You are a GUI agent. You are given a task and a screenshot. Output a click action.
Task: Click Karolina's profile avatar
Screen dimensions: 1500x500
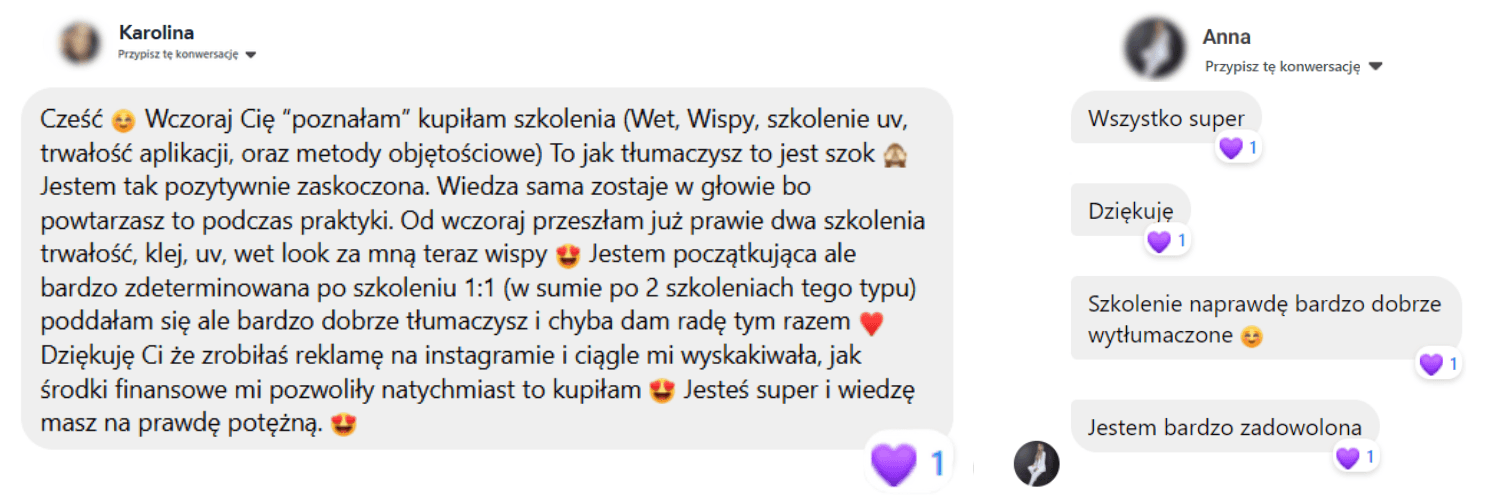80,43
